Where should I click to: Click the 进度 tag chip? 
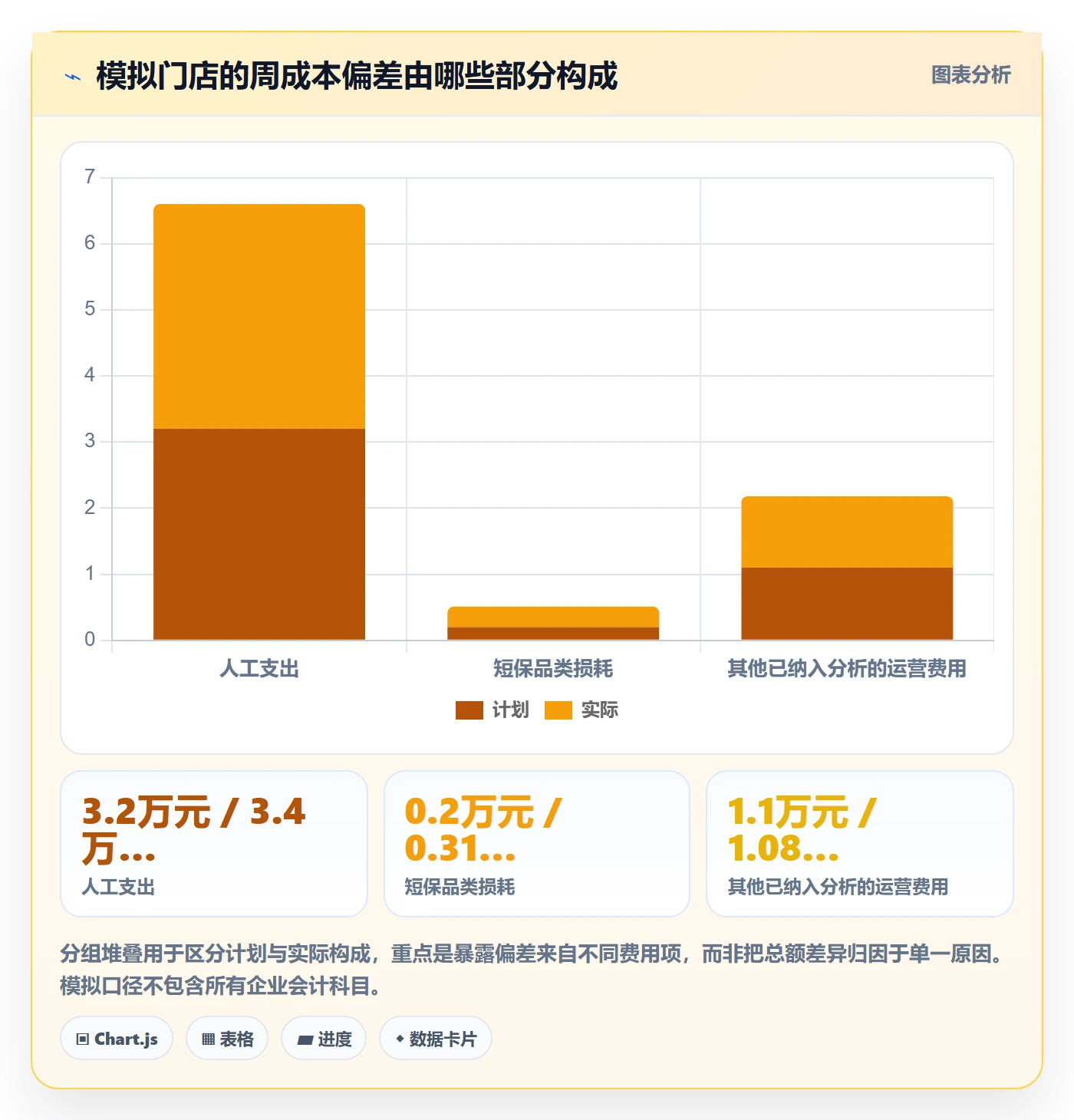click(x=324, y=1039)
